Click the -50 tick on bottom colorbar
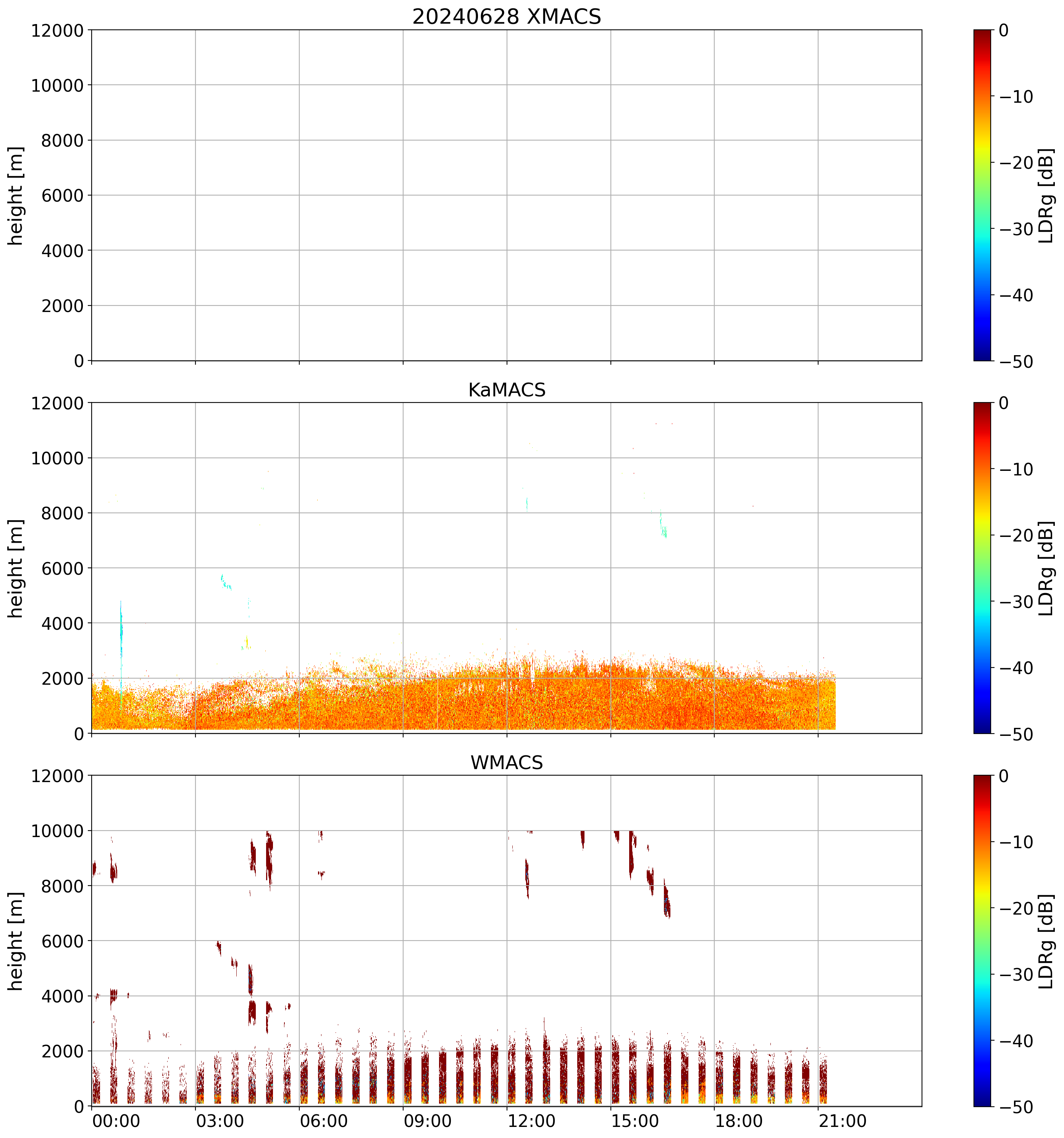The image size is (1064, 1138). [x=1016, y=1107]
